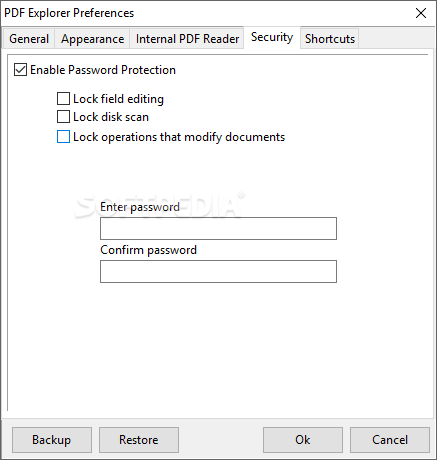The width and height of the screenshot is (437, 460).
Task: Click the Enter password label text
Action: click(x=140, y=207)
